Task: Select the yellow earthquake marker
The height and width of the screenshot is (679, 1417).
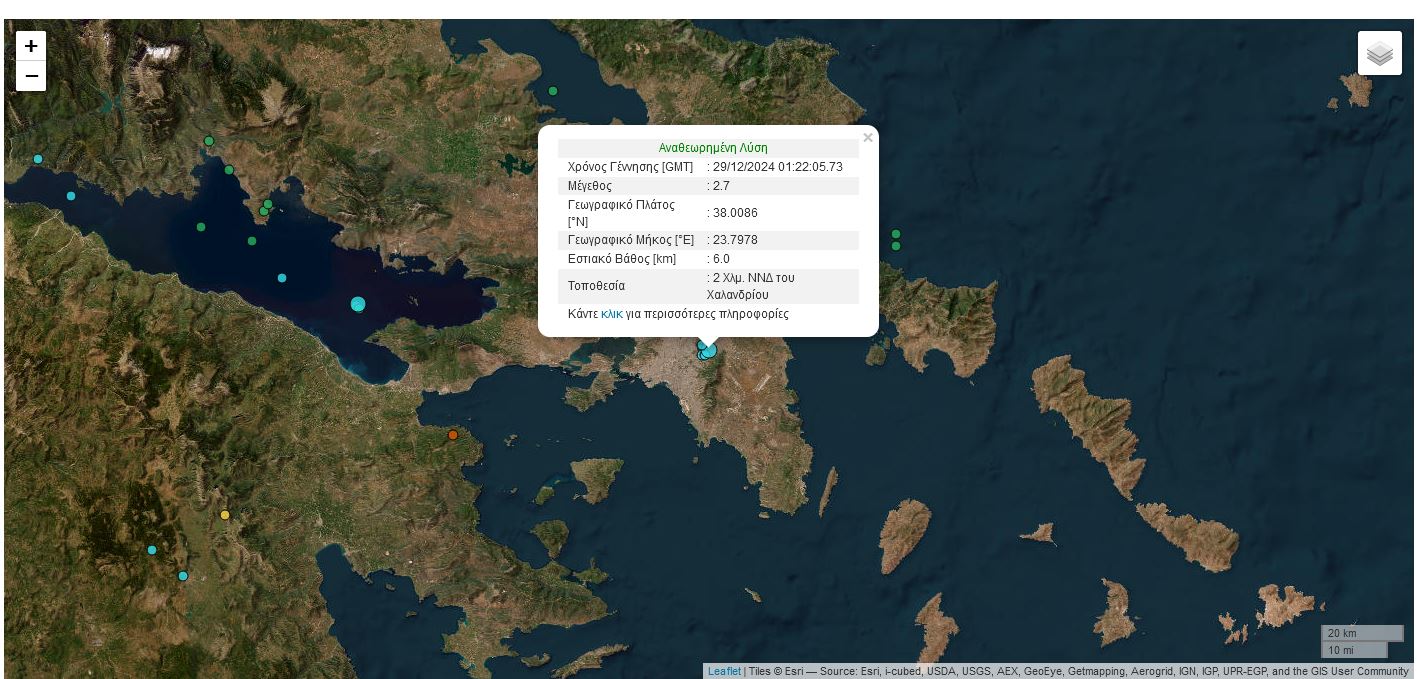Action: click(x=225, y=515)
